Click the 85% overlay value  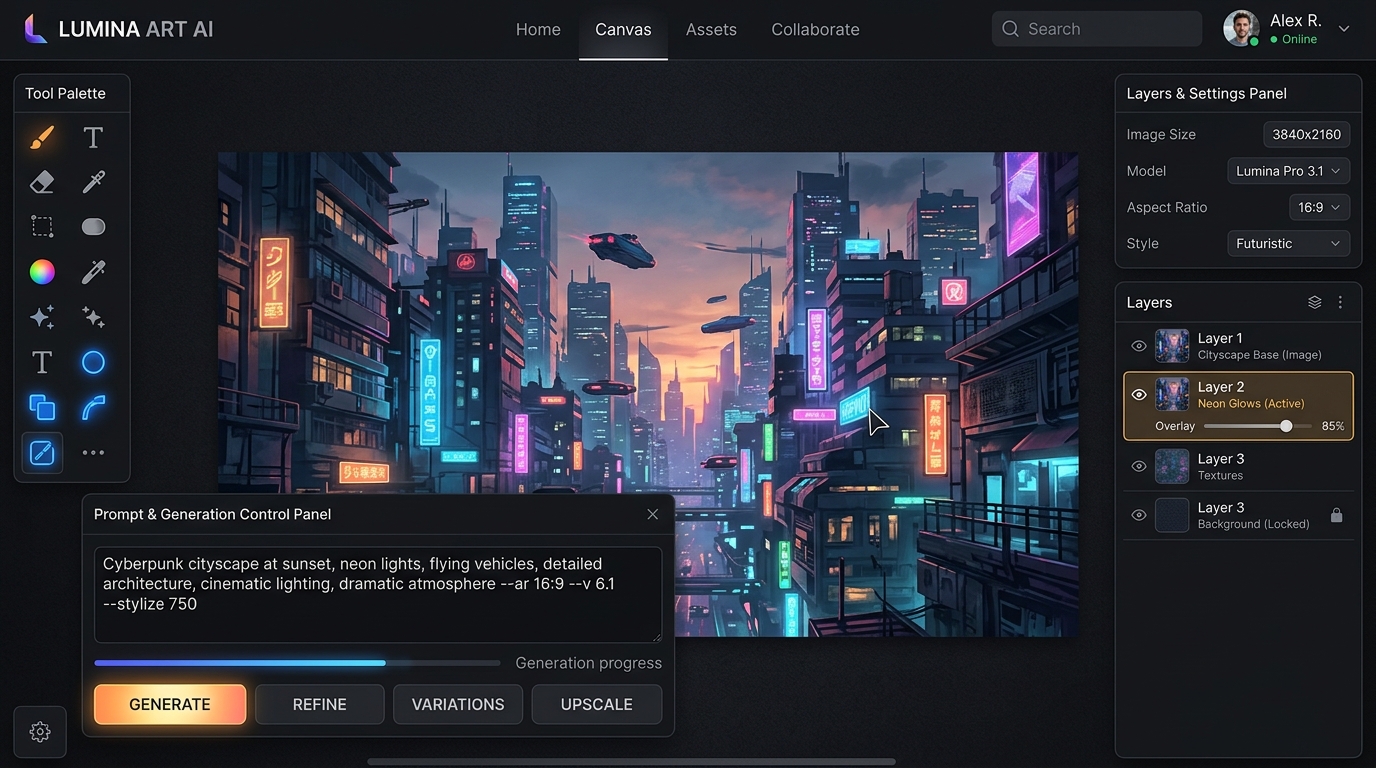tap(1333, 426)
